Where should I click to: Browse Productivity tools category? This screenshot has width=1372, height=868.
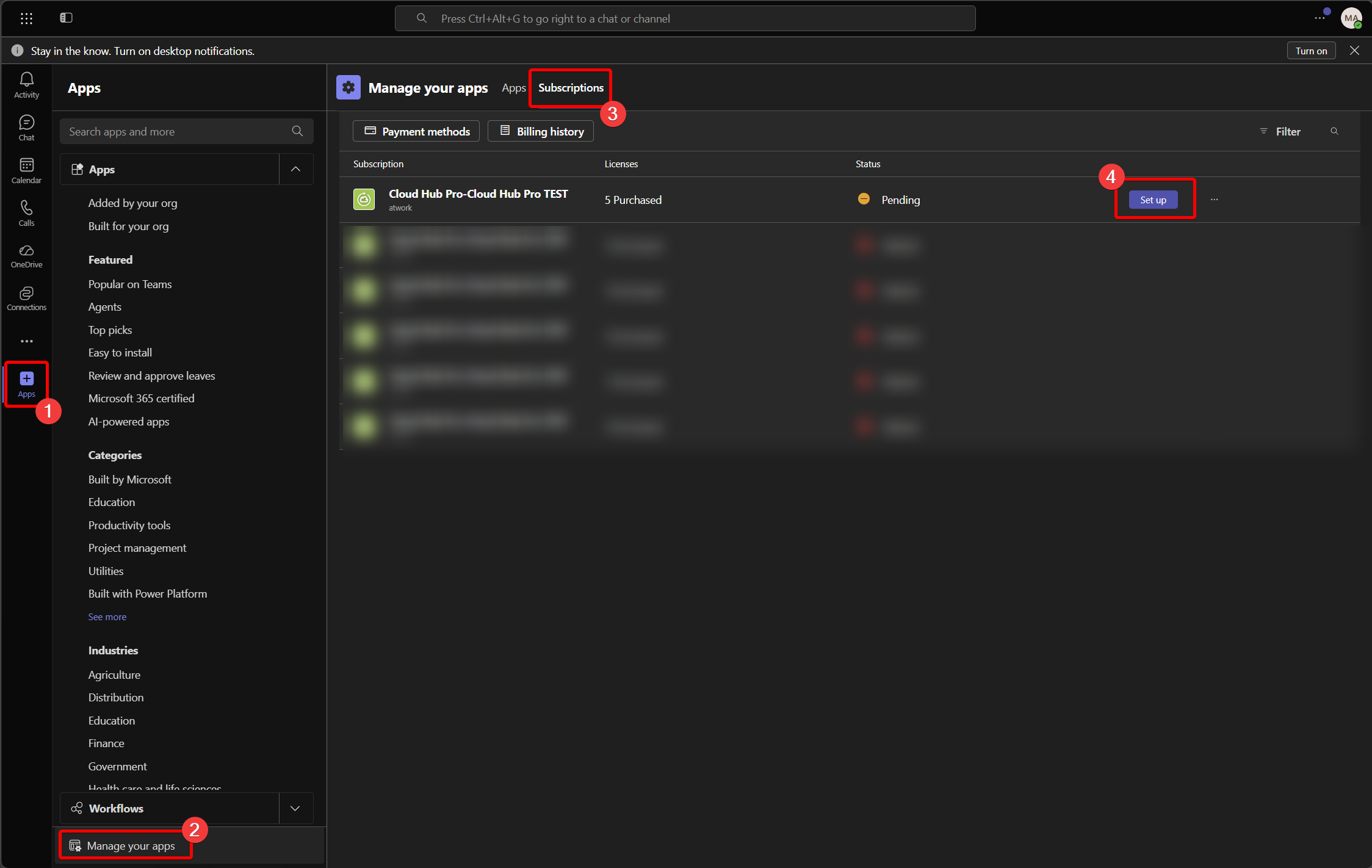click(129, 526)
